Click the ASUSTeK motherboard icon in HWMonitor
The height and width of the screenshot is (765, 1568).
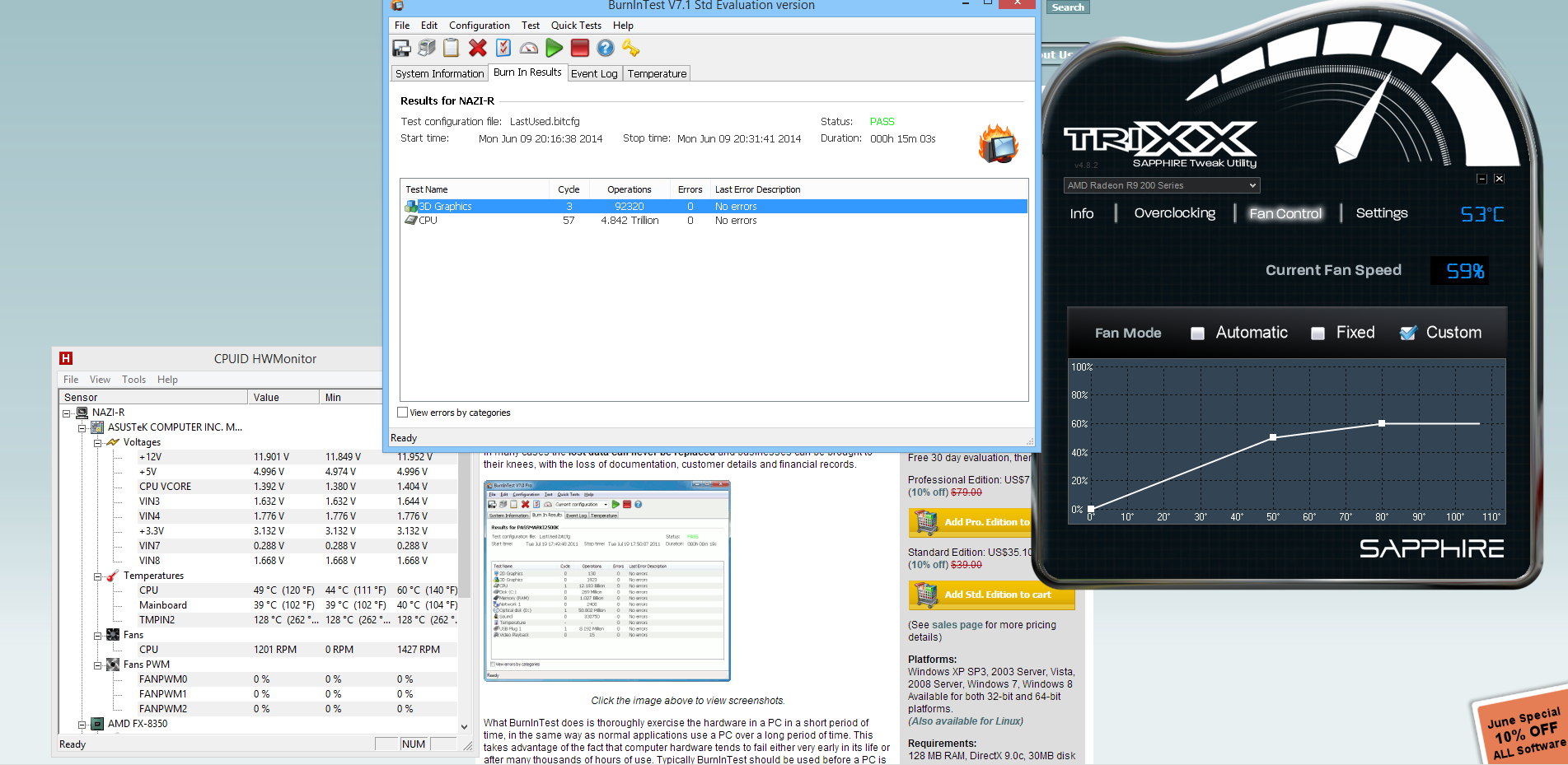pyautogui.click(x=97, y=427)
